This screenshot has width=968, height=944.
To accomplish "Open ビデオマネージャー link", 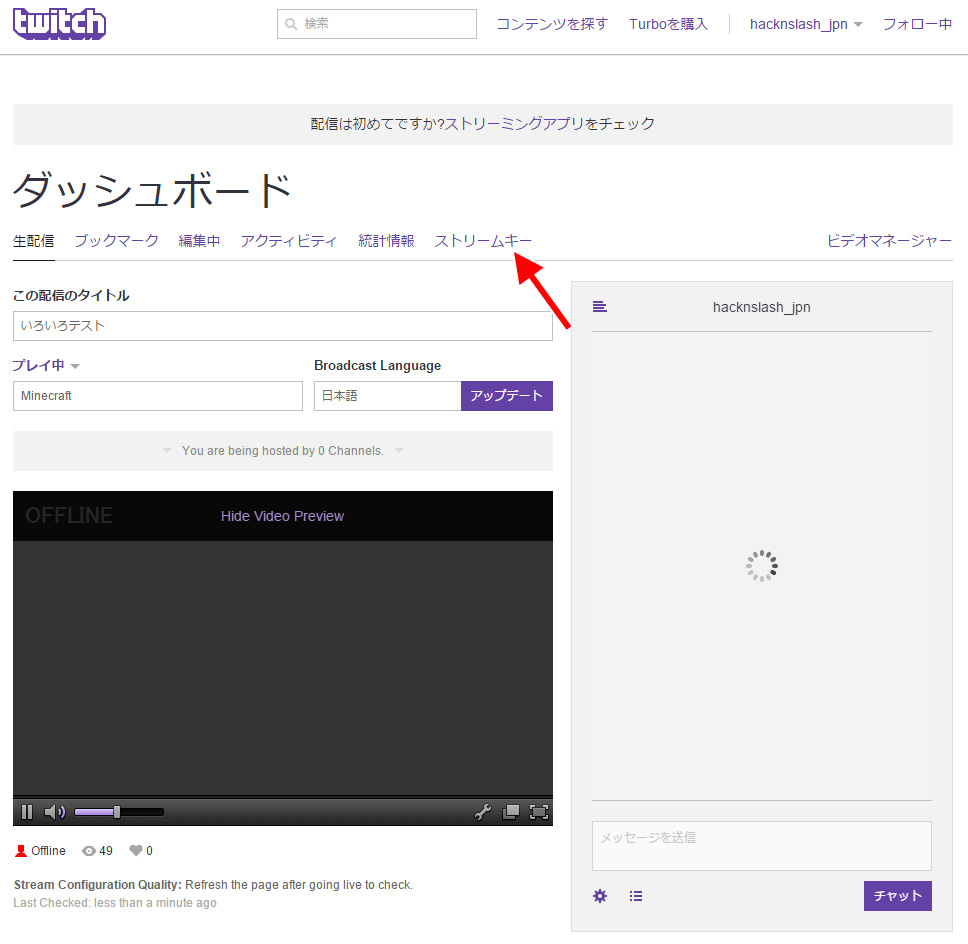I will click(x=889, y=241).
